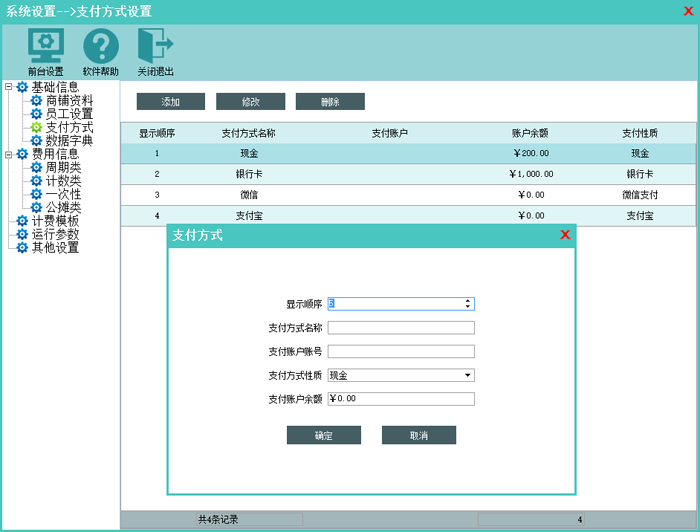
Task: Click the 支付方式名称 input field
Action: 400,328
